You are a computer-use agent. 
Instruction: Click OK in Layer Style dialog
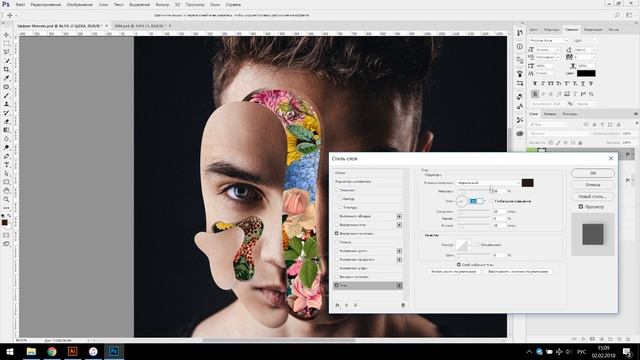pos(593,173)
